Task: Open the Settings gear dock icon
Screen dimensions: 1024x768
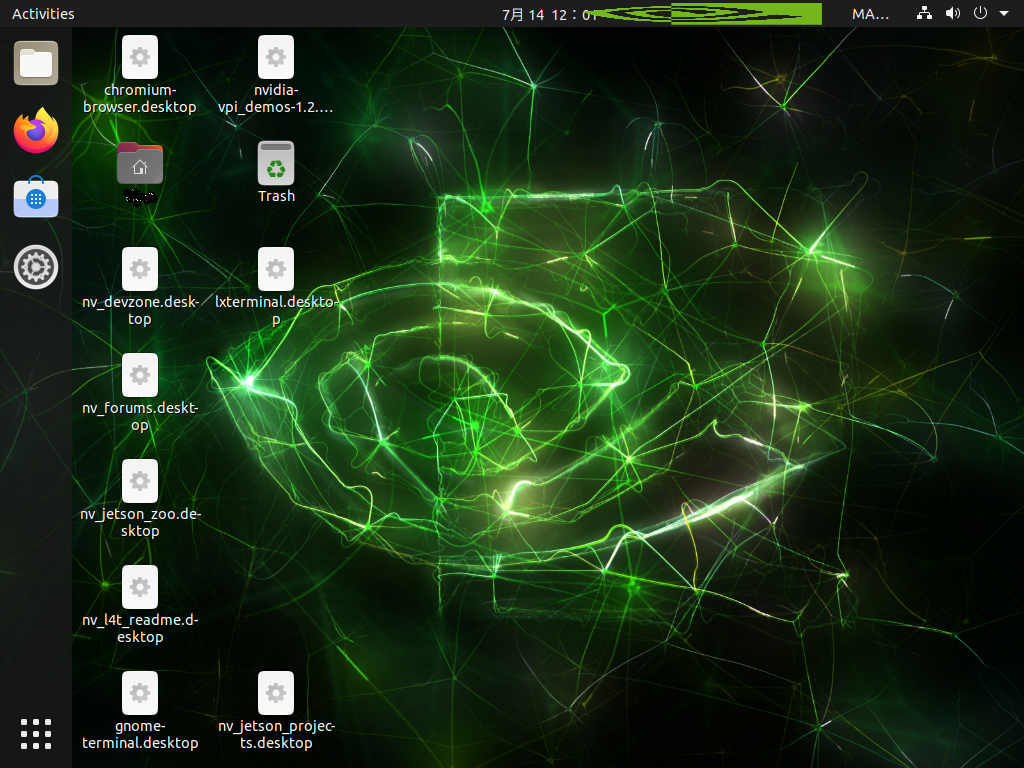Action: point(36,266)
